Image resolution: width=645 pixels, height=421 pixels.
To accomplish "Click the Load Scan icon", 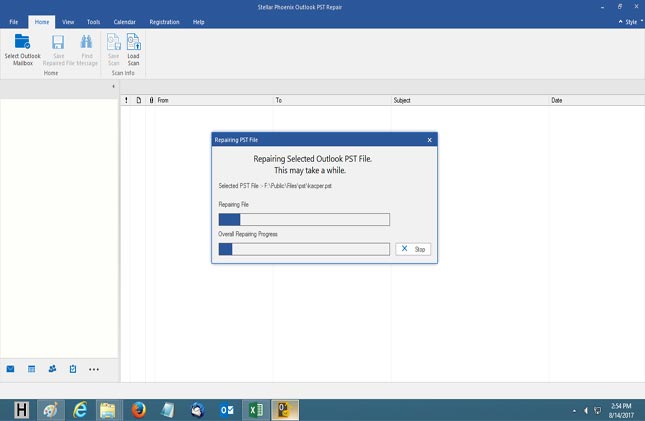I will [x=133, y=42].
